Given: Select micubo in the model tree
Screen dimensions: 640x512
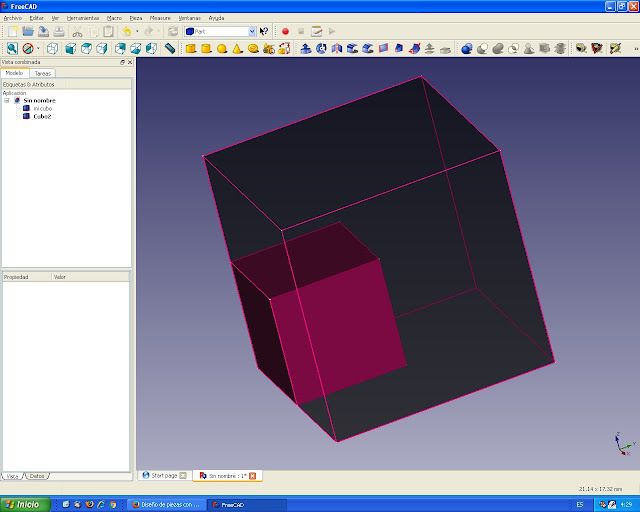Looking at the screenshot, I should point(42,109).
